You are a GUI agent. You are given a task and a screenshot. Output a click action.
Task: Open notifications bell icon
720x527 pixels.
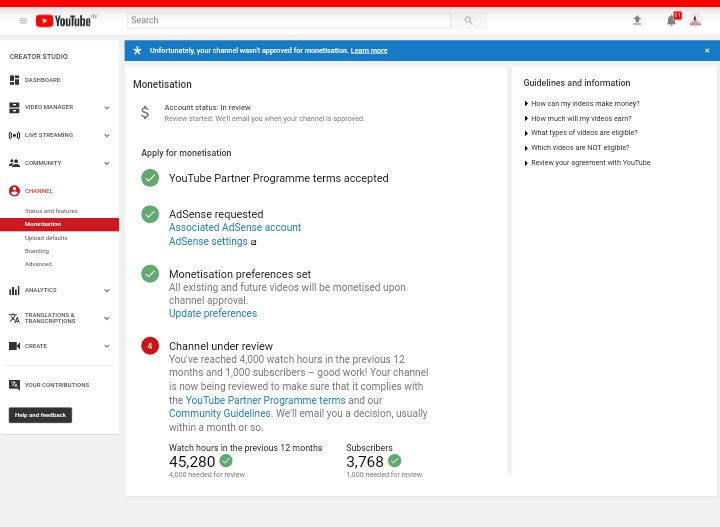672,20
